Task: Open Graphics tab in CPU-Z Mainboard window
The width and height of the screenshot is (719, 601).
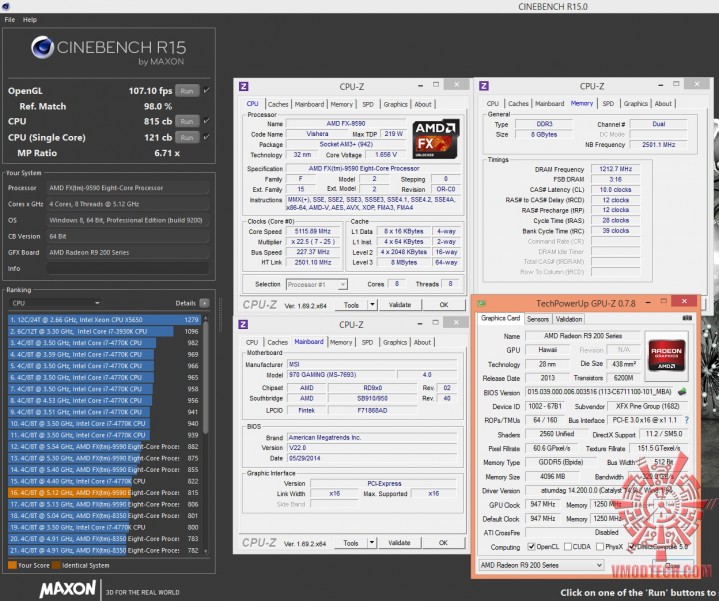Action: click(x=395, y=342)
